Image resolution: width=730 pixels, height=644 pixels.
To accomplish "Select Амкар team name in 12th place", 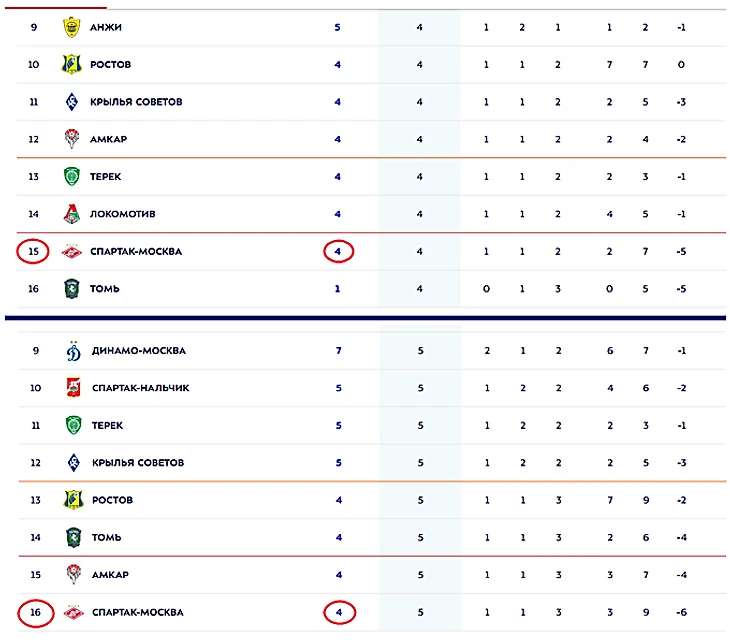I will pos(109,139).
